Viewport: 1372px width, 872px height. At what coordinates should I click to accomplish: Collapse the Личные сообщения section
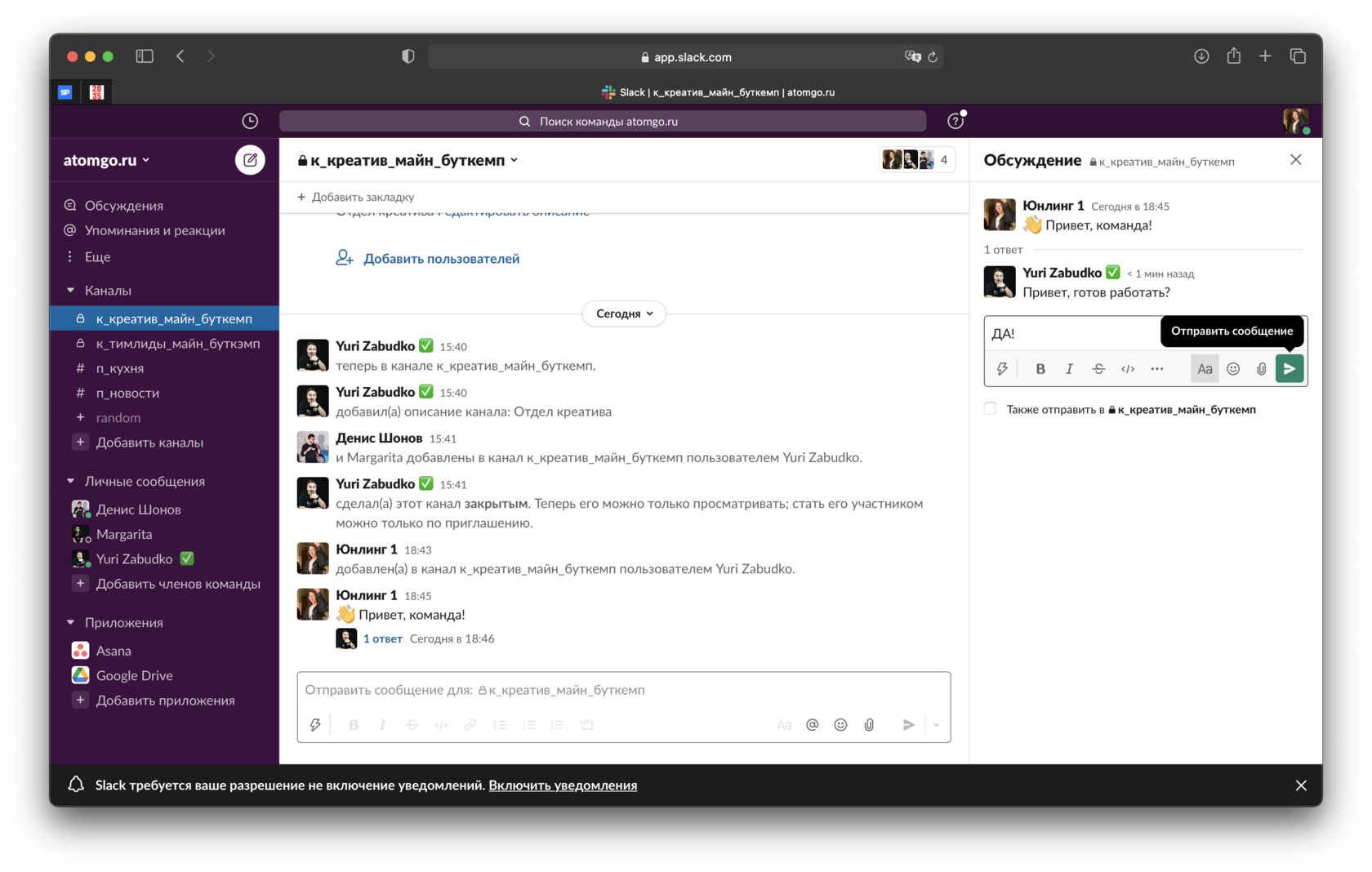[70, 482]
